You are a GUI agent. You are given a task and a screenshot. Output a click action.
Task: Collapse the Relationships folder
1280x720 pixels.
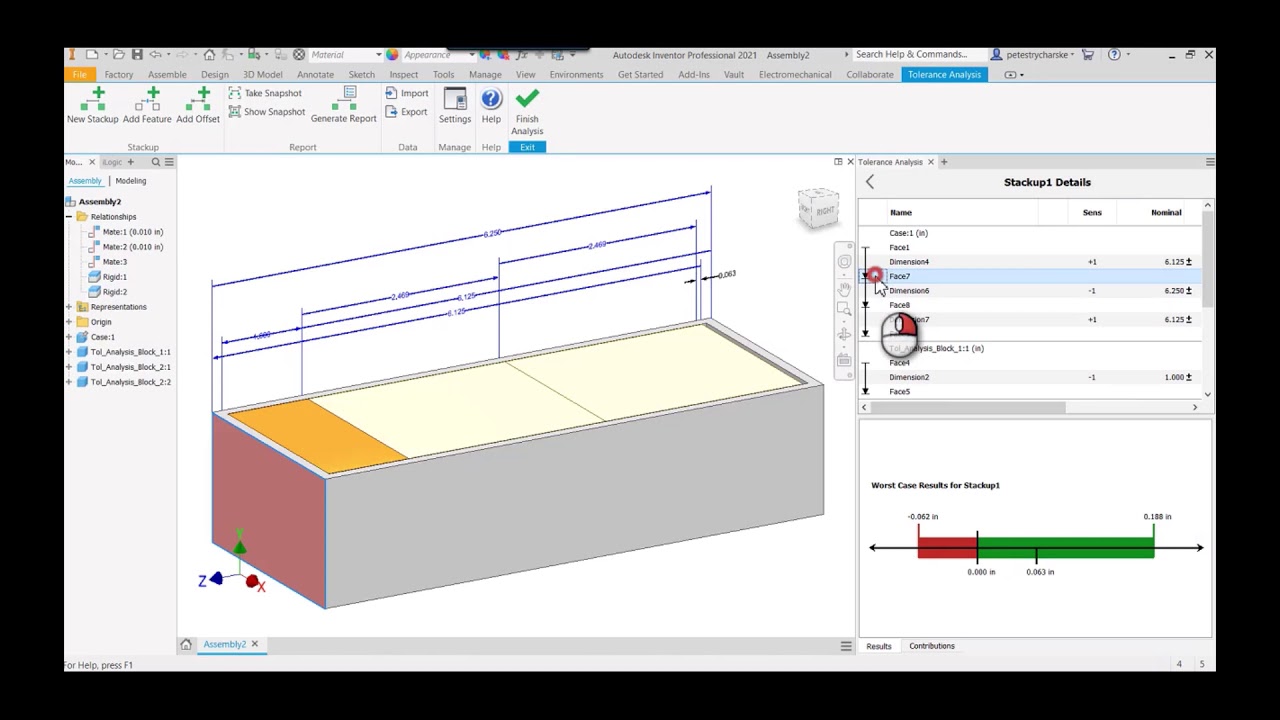click(69, 217)
